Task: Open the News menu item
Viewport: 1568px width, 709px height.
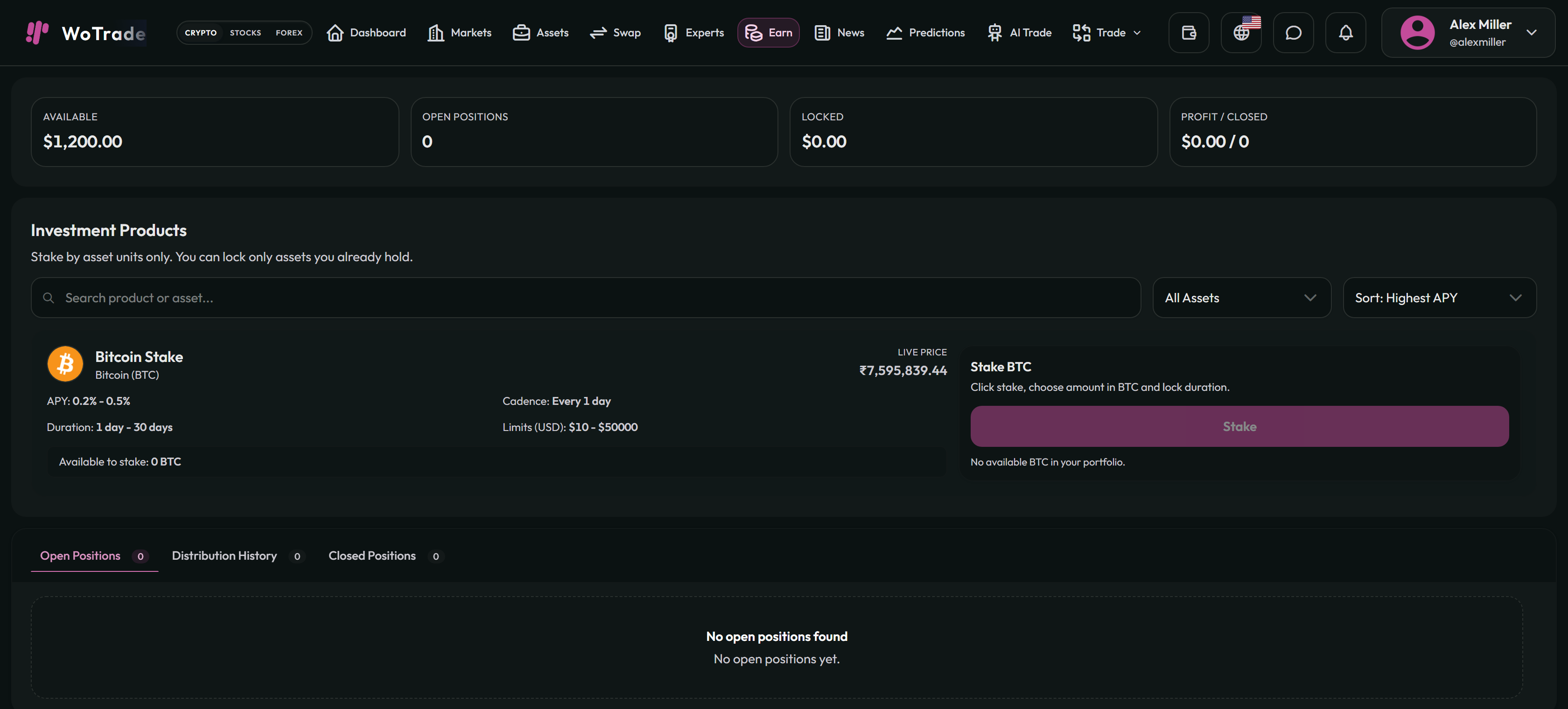Action: click(x=840, y=33)
